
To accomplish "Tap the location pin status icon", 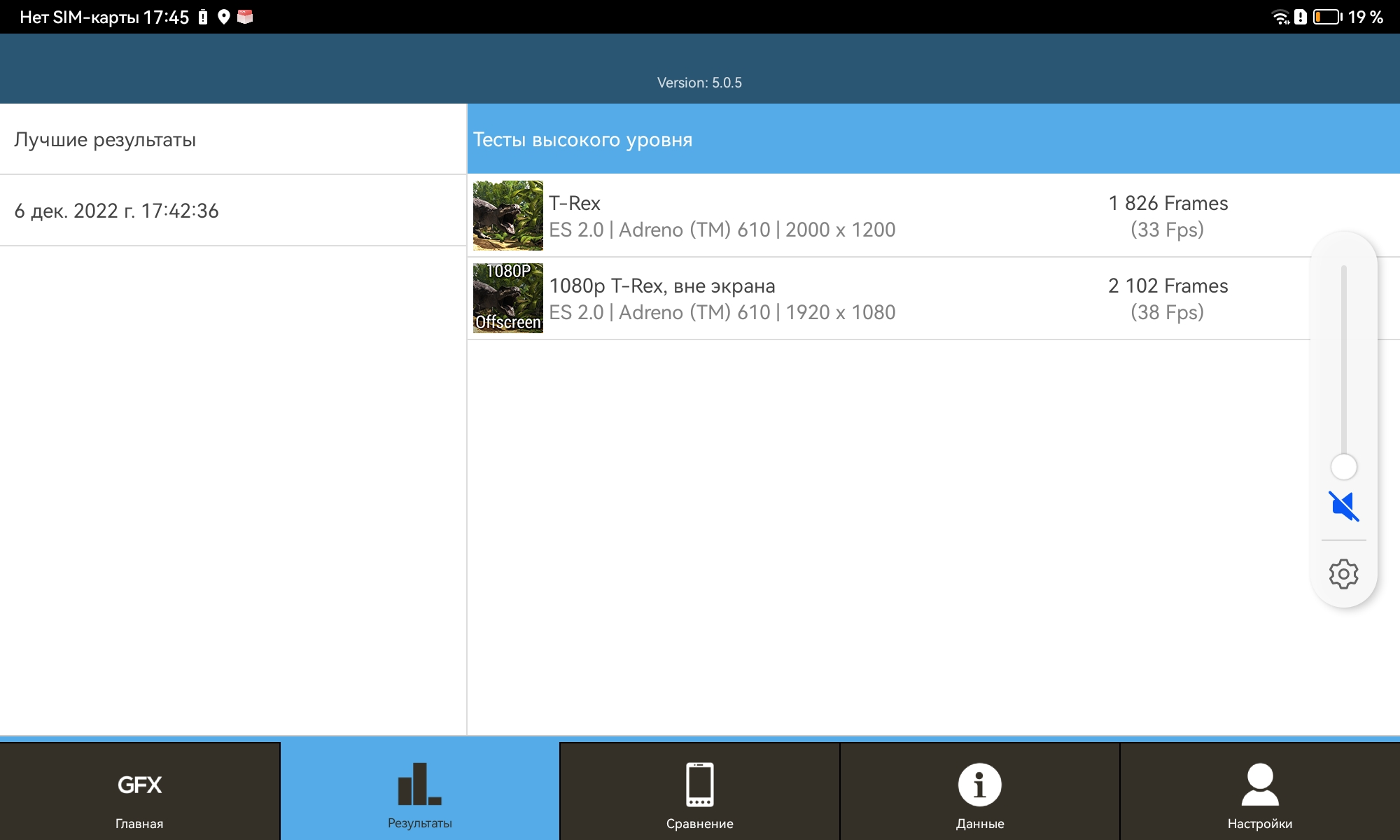I will 224,17.
